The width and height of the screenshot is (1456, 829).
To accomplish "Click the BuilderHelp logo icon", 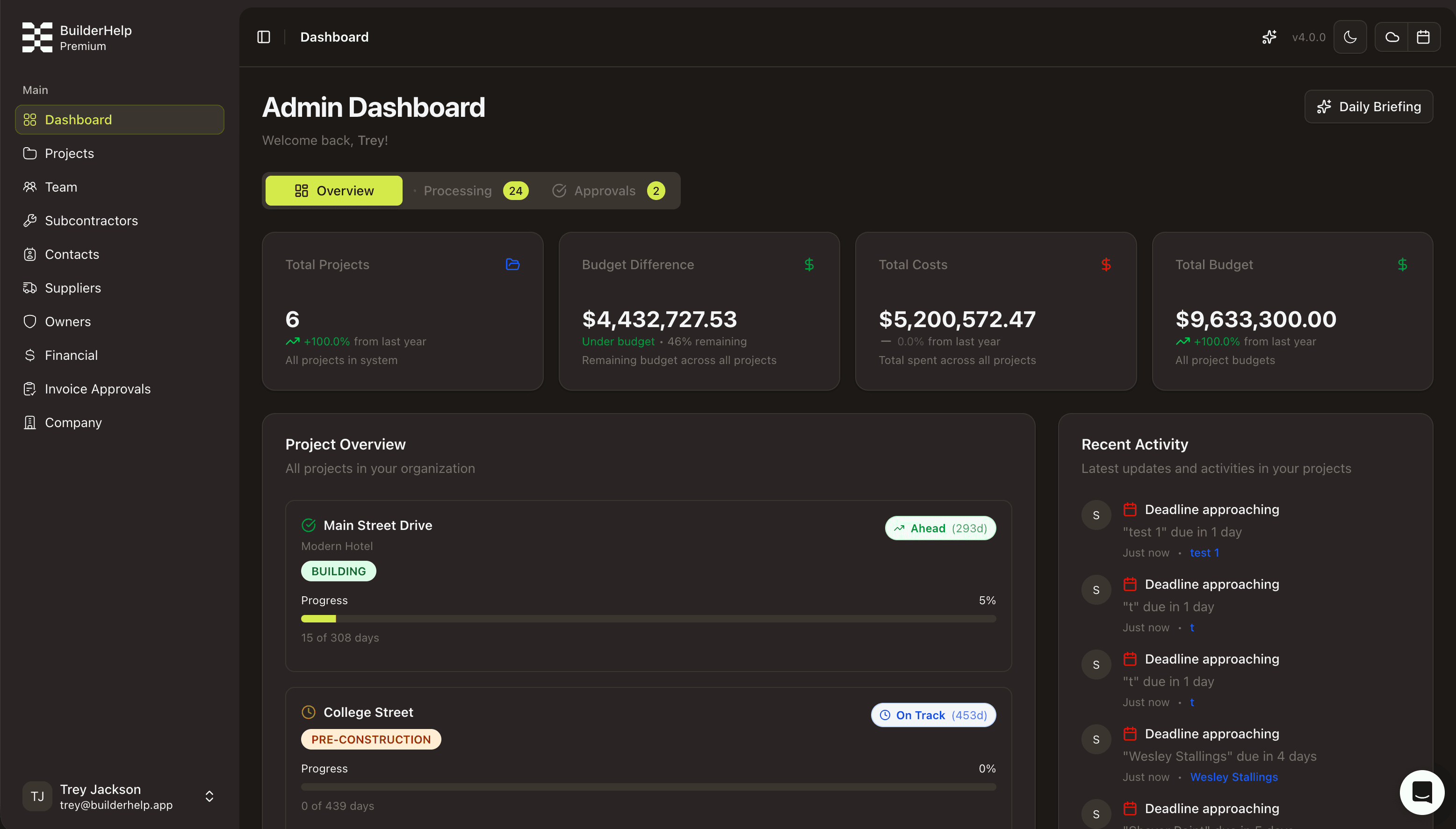I will coord(37,37).
